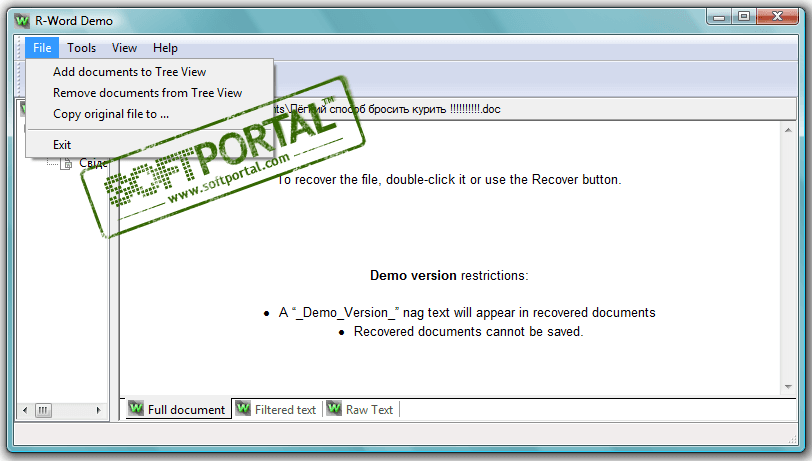Click the document pane scroll up arrow
The width and height of the screenshot is (812, 461).
[788, 130]
